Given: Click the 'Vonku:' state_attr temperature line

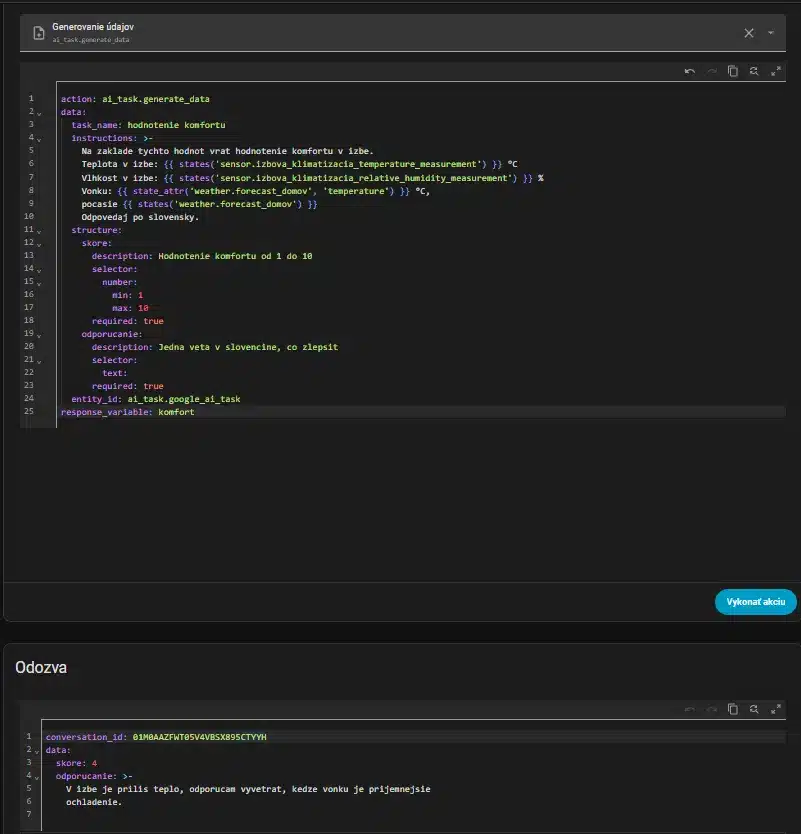Looking at the screenshot, I should 255,191.
